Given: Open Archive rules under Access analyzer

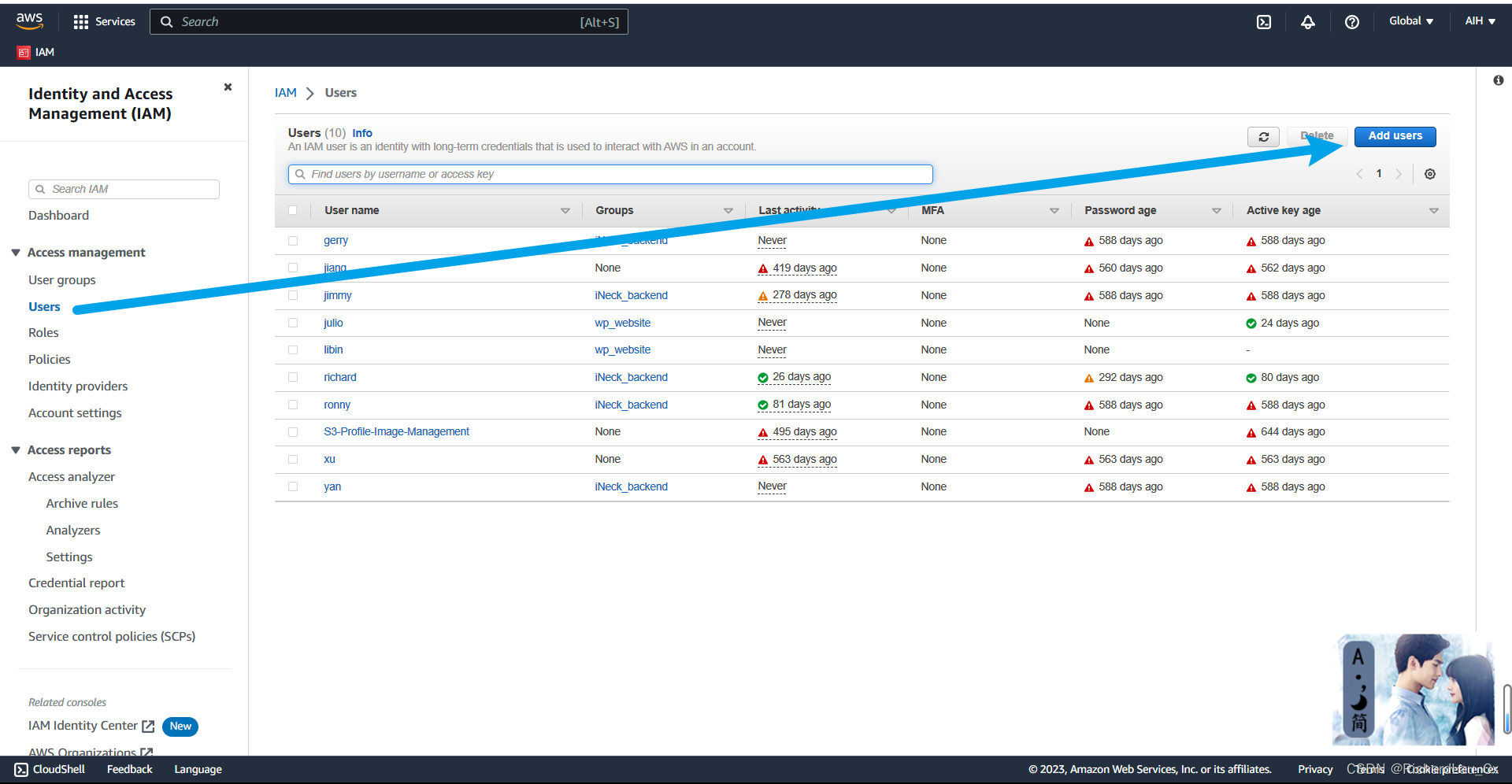Looking at the screenshot, I should [82, 504].
